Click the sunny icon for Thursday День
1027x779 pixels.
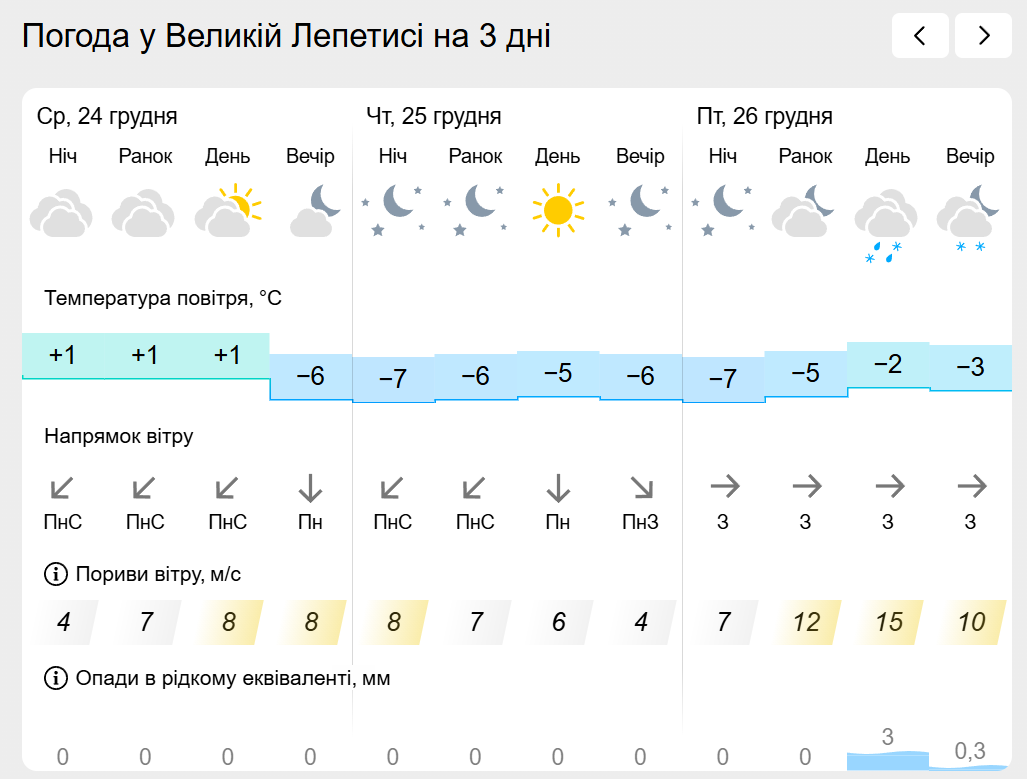click(x=557, y=210)
